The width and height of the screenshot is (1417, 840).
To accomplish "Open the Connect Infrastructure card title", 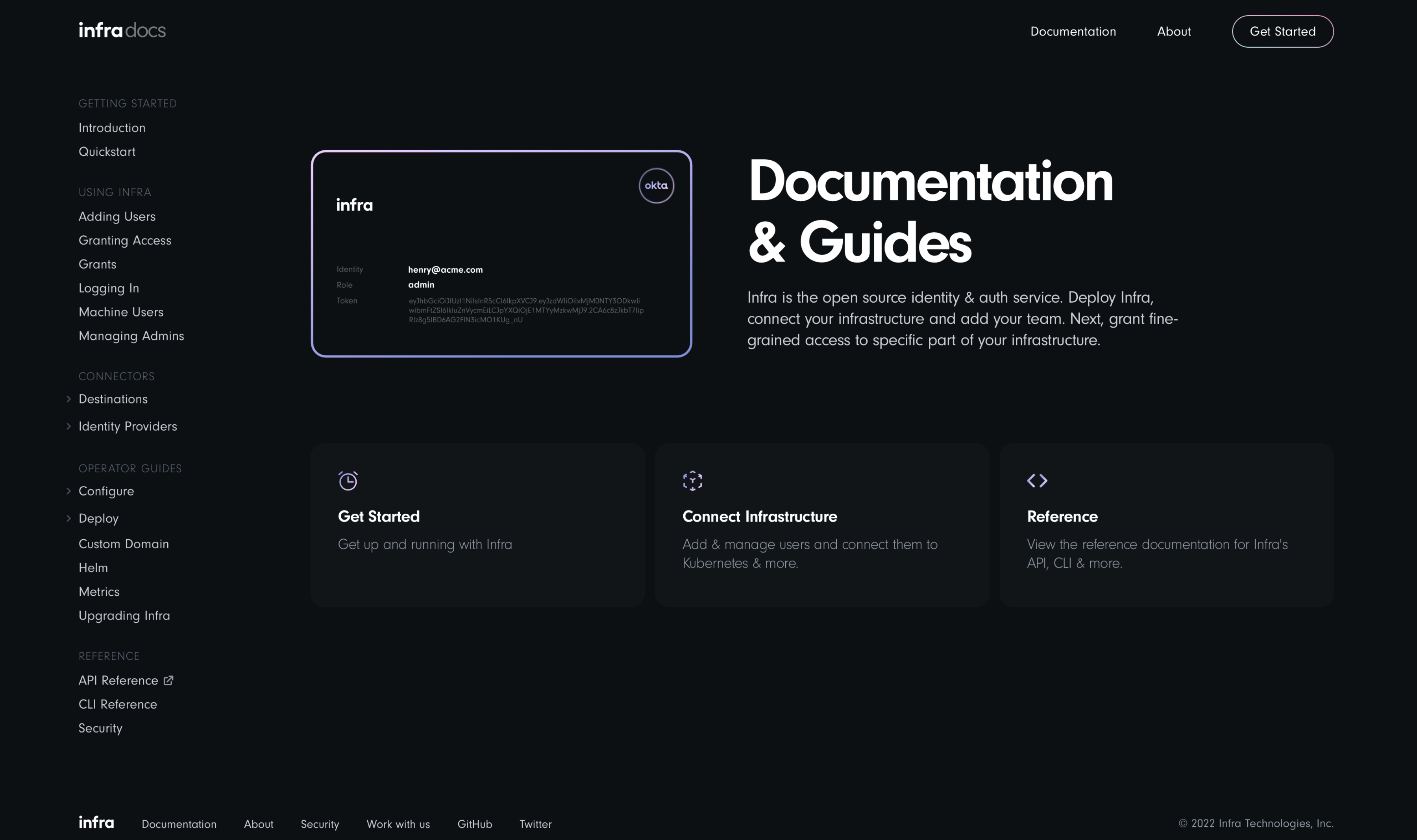I will point(759,516).
